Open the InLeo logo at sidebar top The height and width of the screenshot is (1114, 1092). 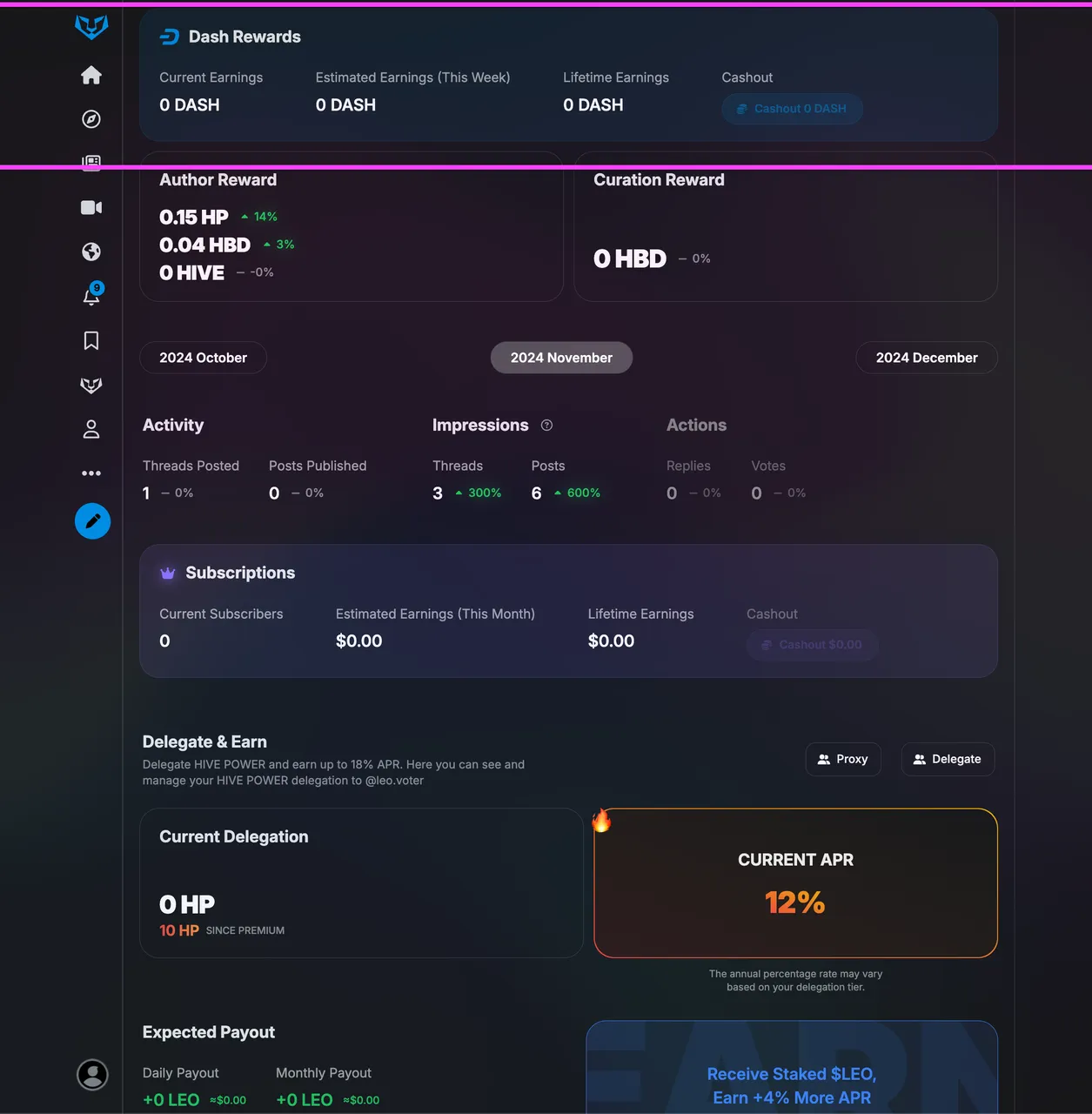coord(91,27)
